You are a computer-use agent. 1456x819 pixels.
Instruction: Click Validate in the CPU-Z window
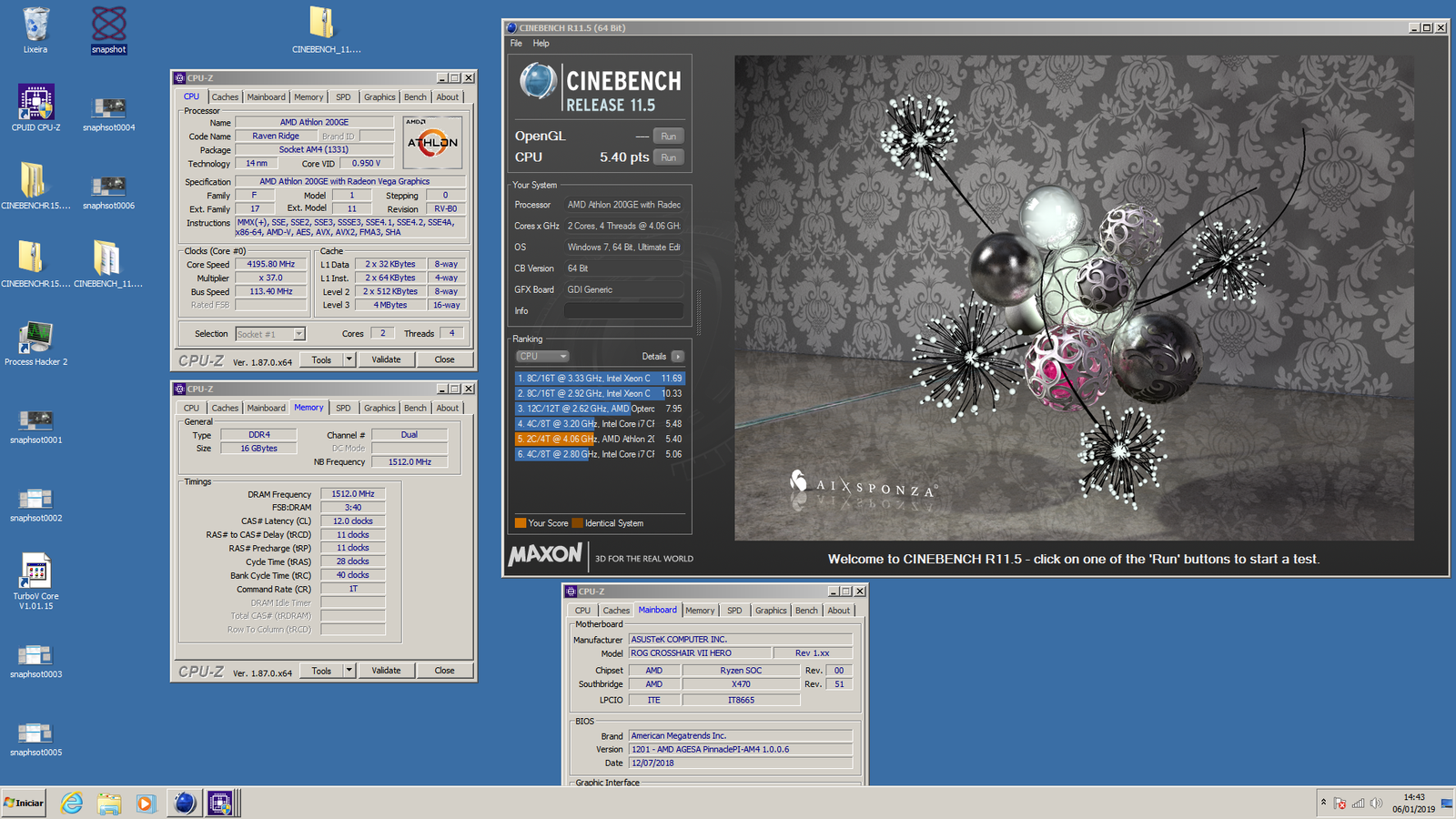(386, 359)
